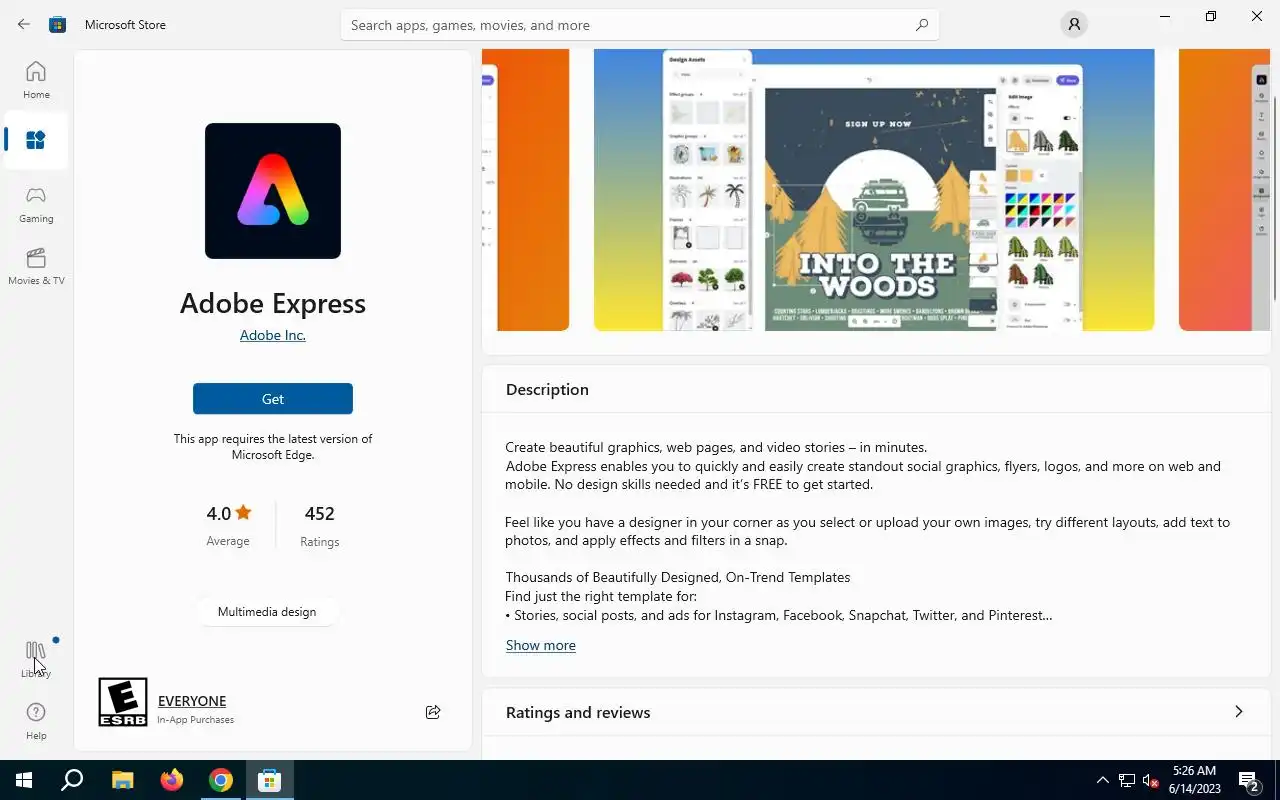The image size is (1280, 800).
Task: Launch Chrome from taskbar
Action: pyautogui.click(x=221, y=780)
